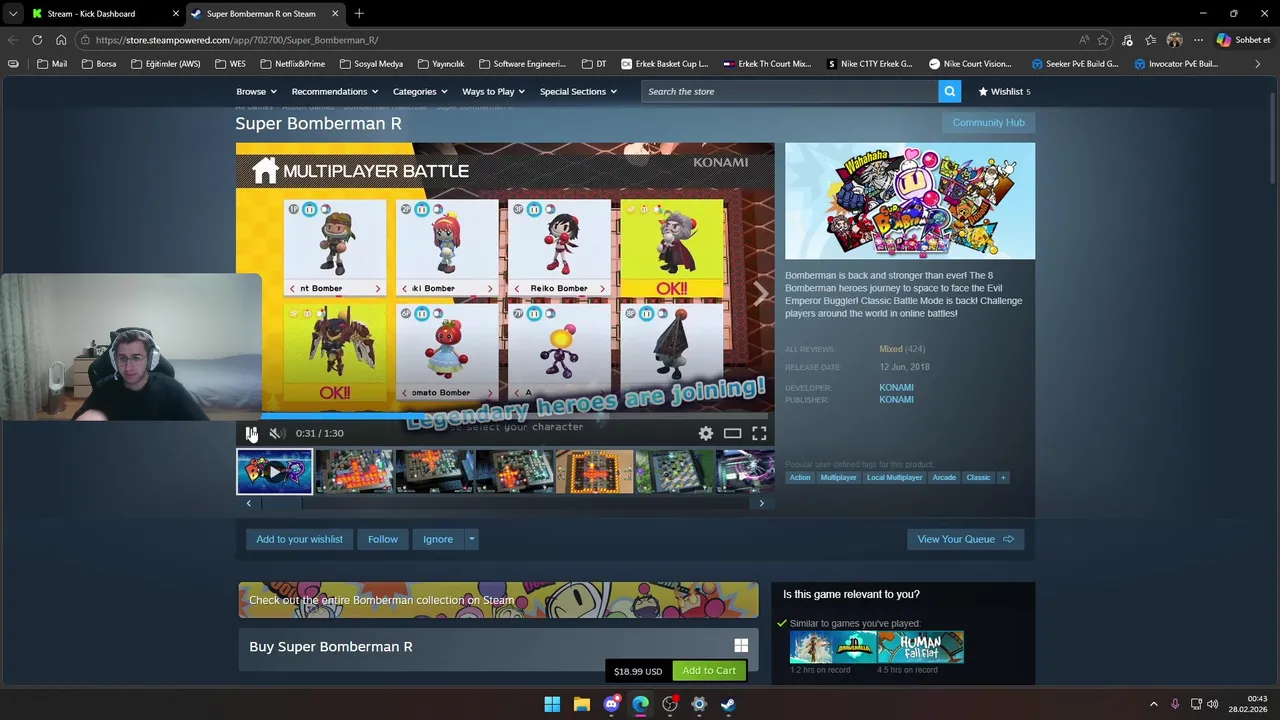Go to browser home page
1280x720 pixels.
click(x=61, y=40)
